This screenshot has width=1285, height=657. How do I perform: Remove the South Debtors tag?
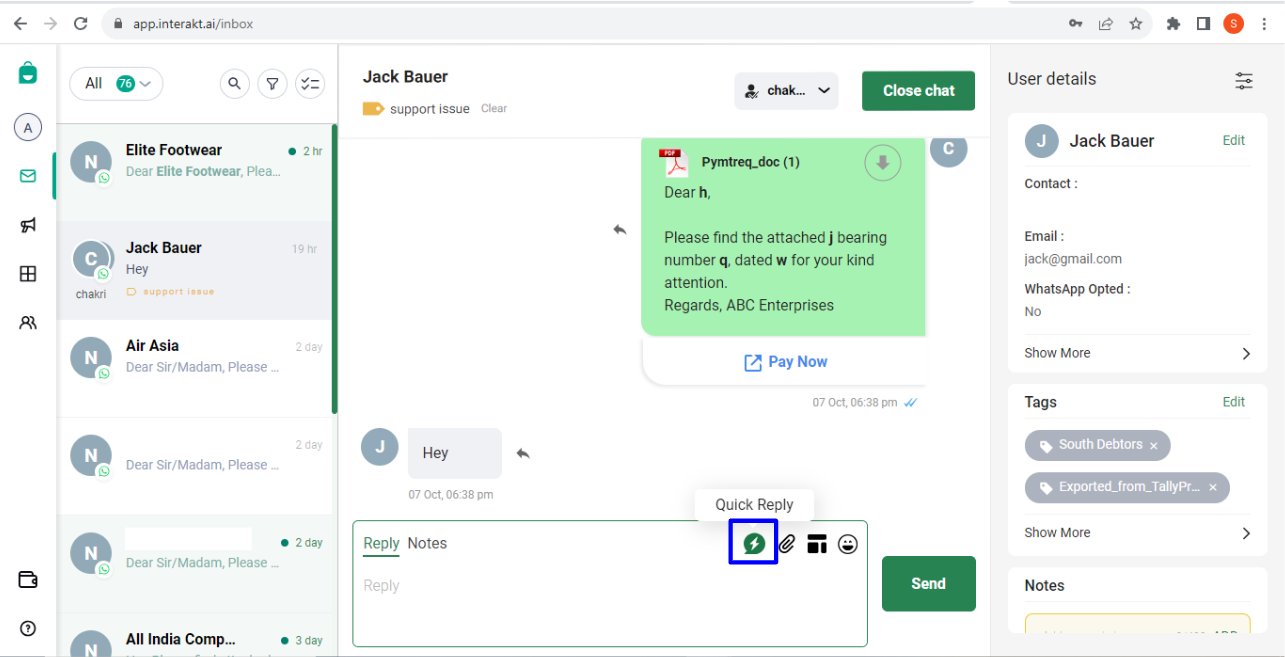[1153, 445]
